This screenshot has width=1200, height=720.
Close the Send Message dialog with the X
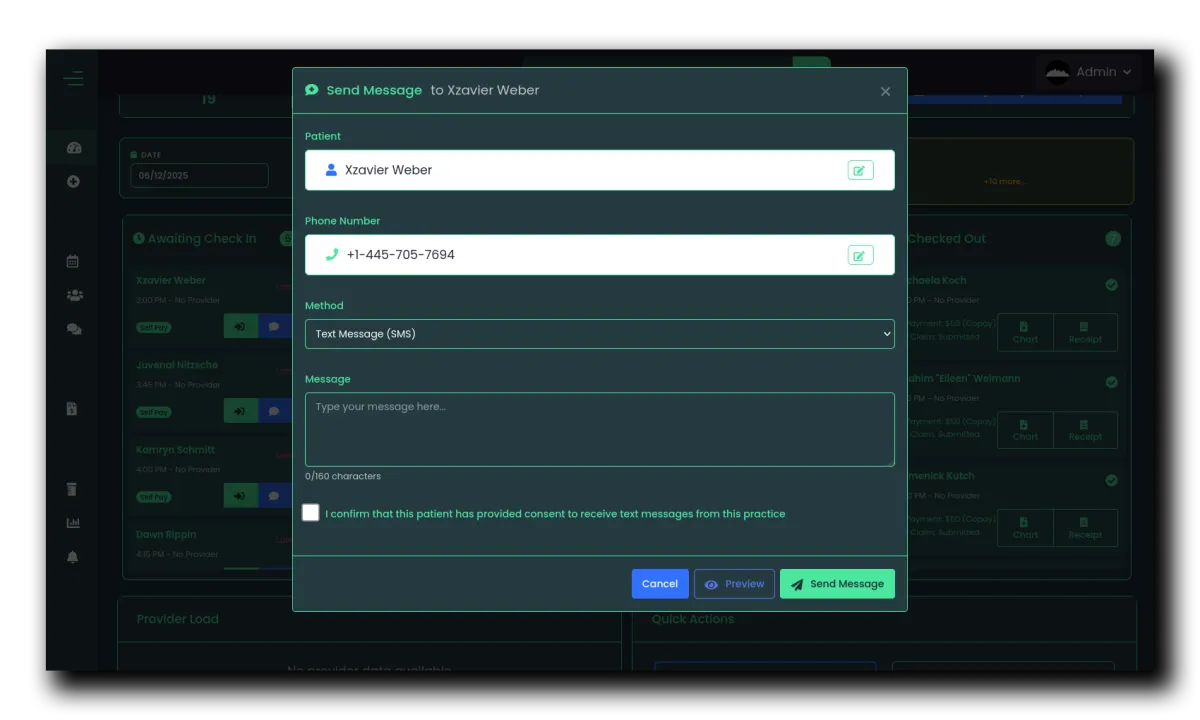885,91
